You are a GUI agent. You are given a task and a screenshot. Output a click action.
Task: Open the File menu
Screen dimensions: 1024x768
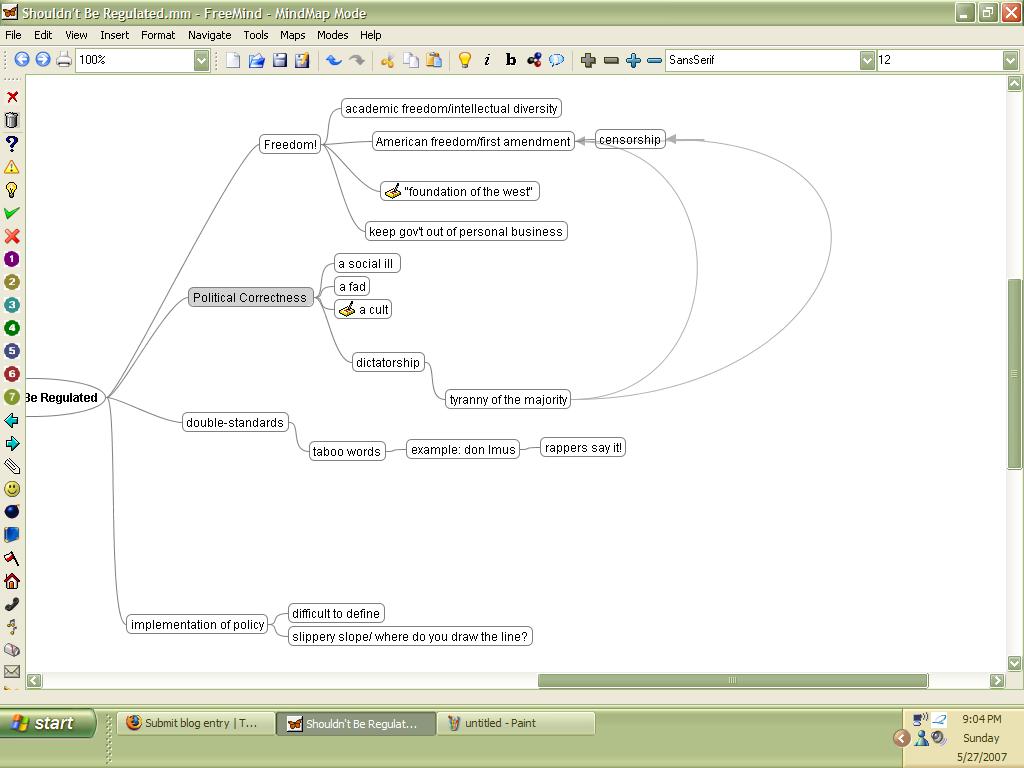(x=13, y=35)
